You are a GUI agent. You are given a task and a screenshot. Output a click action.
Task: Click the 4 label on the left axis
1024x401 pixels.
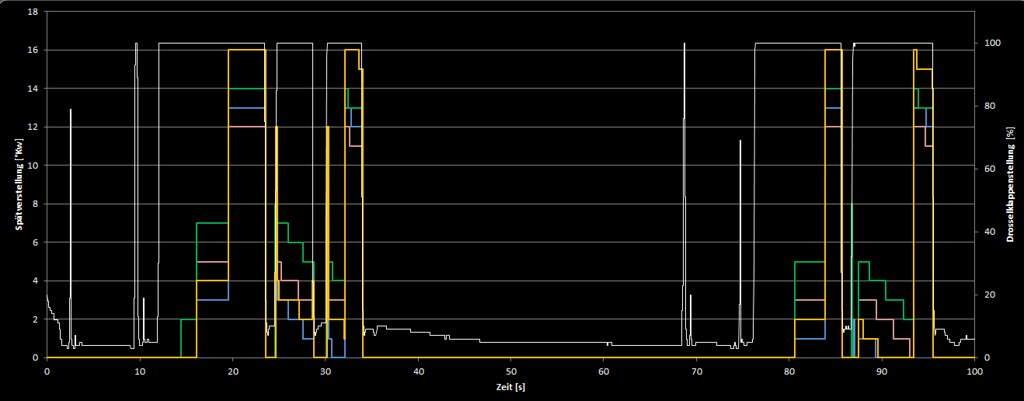pyautogui.click(x=36, y=281)
